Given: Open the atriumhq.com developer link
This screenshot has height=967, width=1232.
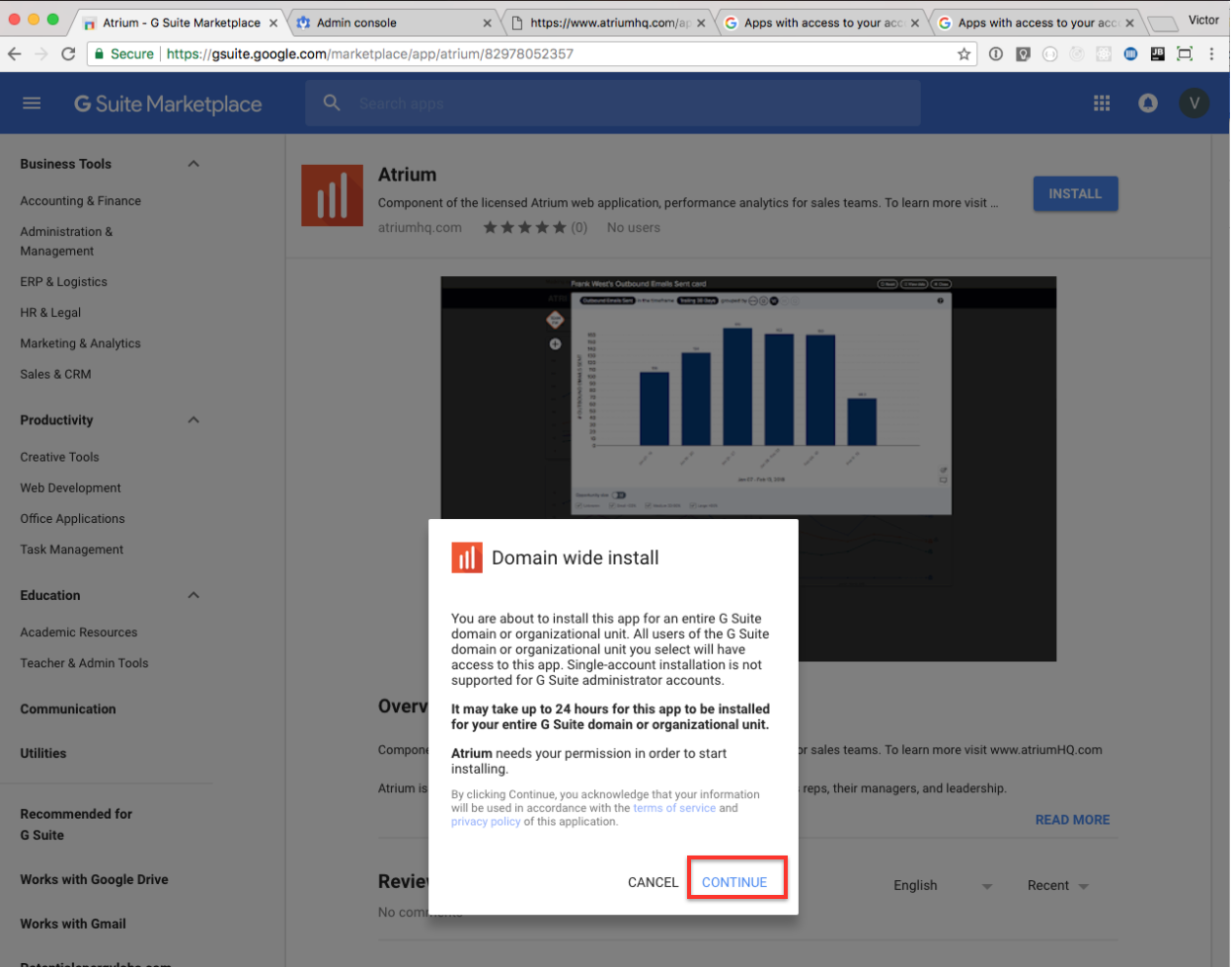Looking at the screenshot, I should pos(420,228).
